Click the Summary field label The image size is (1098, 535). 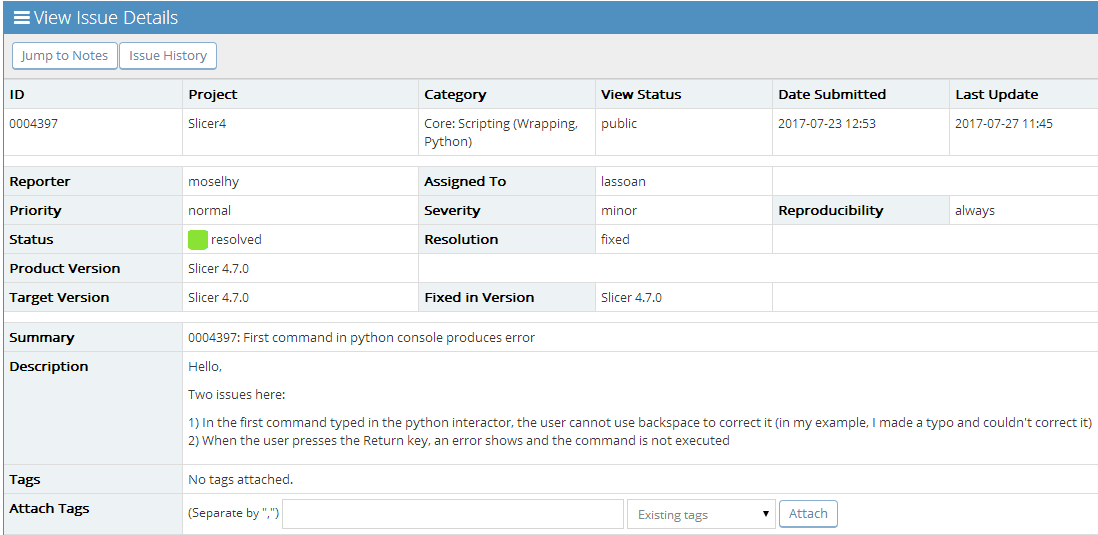41,338
